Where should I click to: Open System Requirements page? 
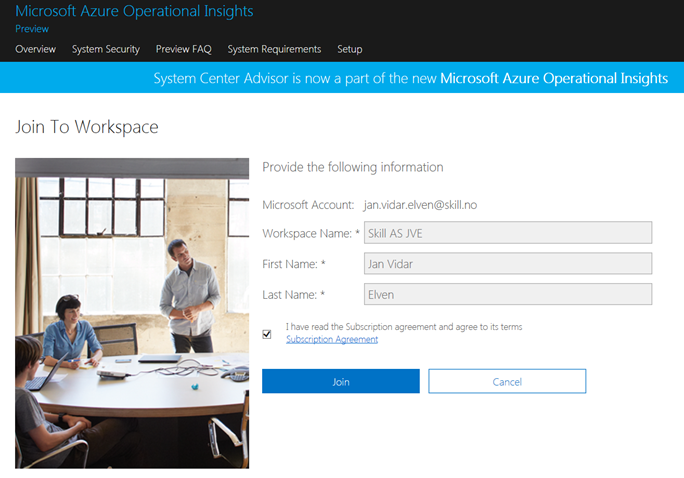click(x=274, y=49)
